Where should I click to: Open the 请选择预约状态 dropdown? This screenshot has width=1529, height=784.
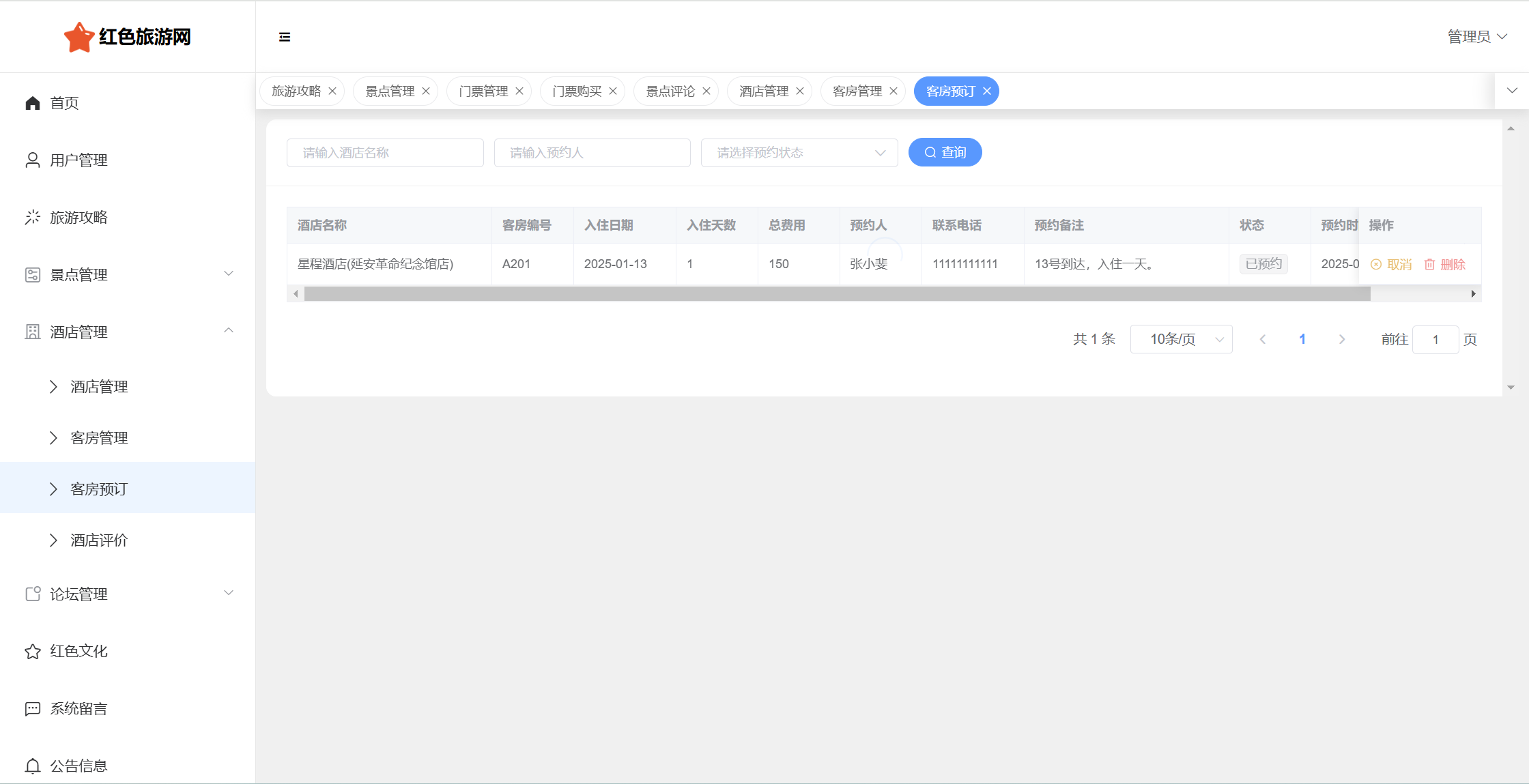point(799,153)
